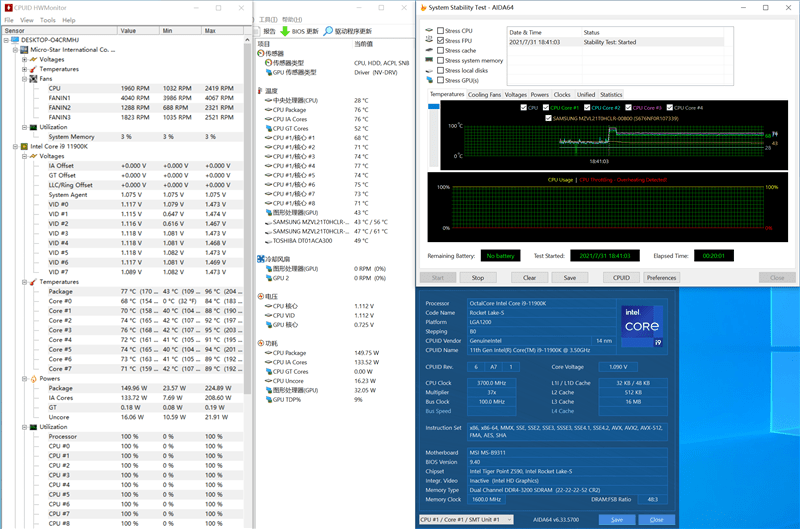The width and height of the screenshot is (800, 529).
Task: Click the 冷却风扇 fan icon
Action: click(261, 259)
